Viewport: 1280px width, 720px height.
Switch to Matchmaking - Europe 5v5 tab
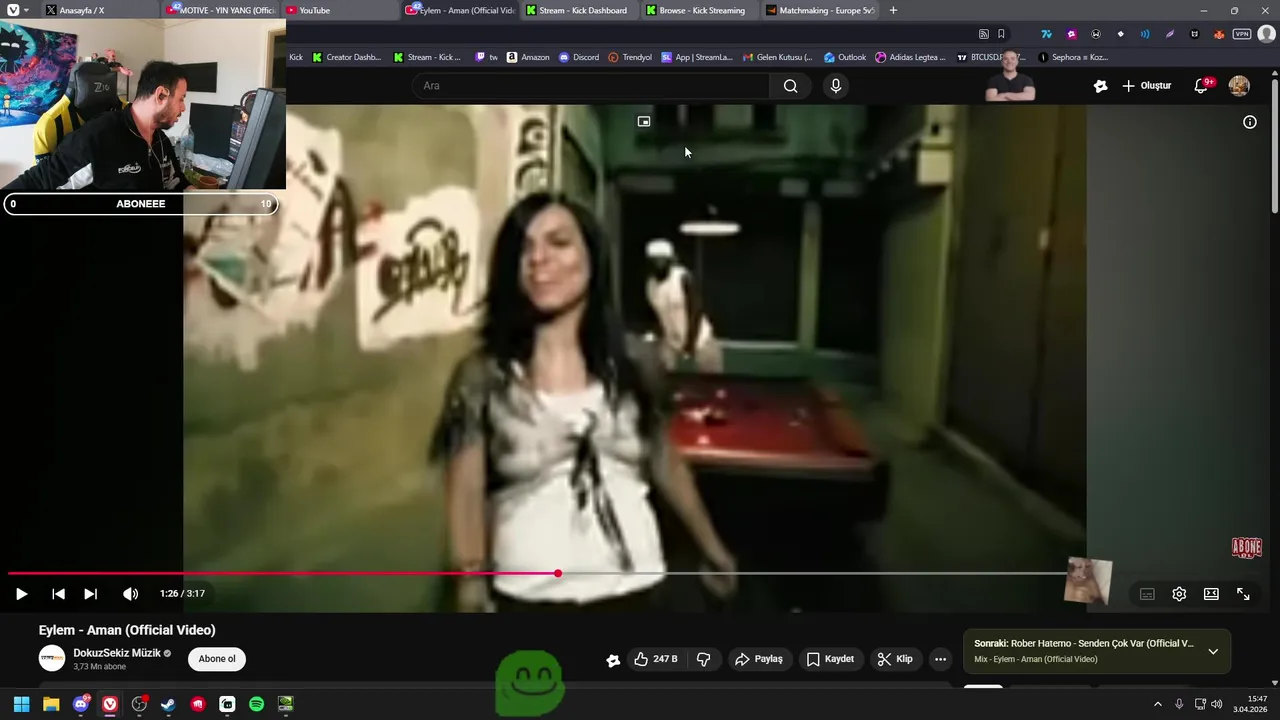[x=820, y=10]
